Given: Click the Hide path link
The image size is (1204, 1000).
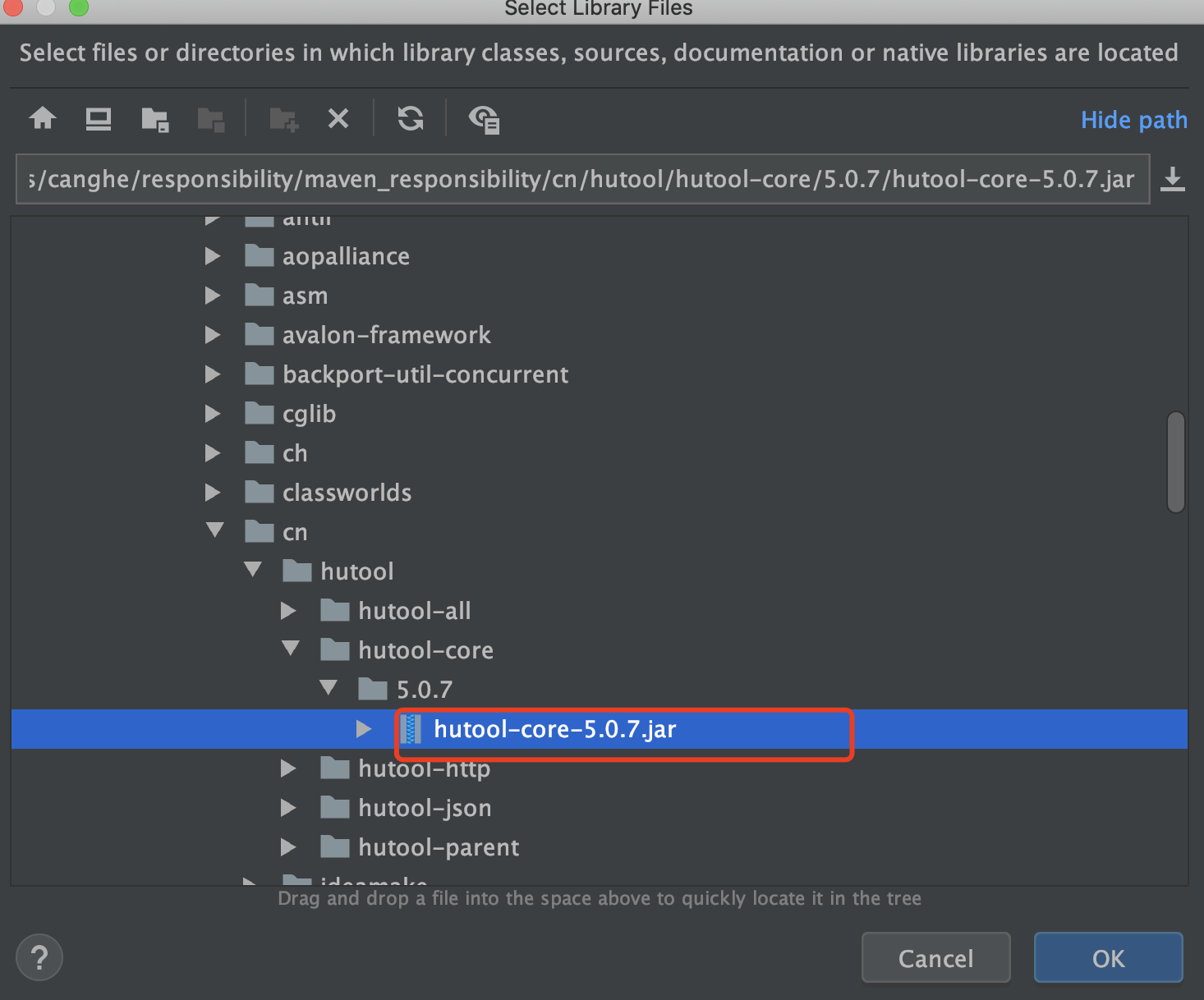Looking at the screenshot, I should (x=1134, y=120).
